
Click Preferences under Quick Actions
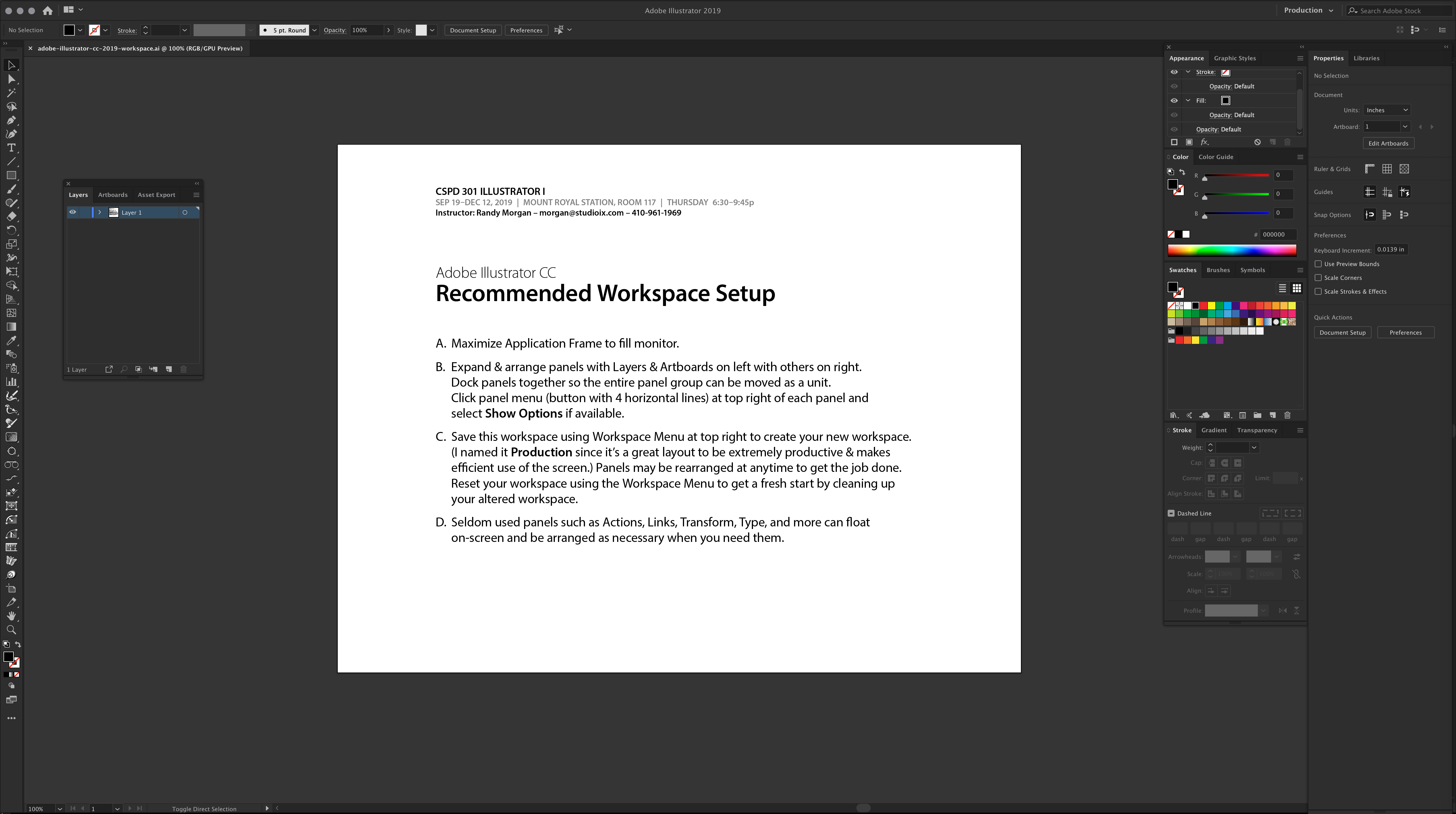click(1405, 333)
